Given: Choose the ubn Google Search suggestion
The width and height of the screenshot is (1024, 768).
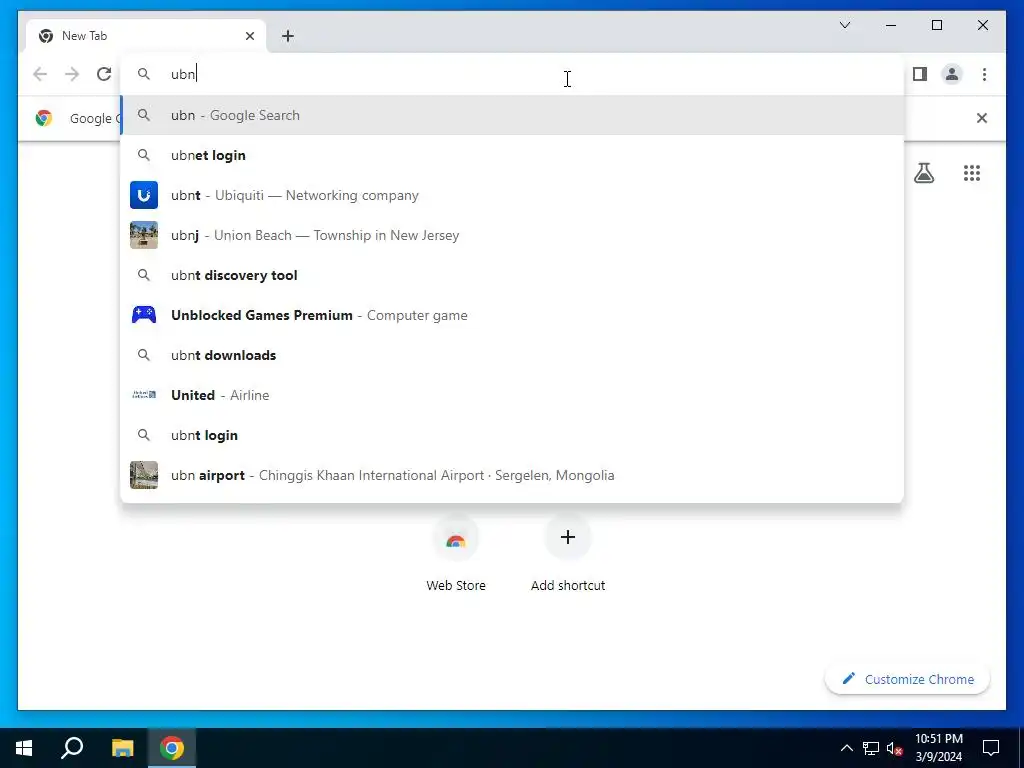Looking at the screenshot, I should 512,116.
